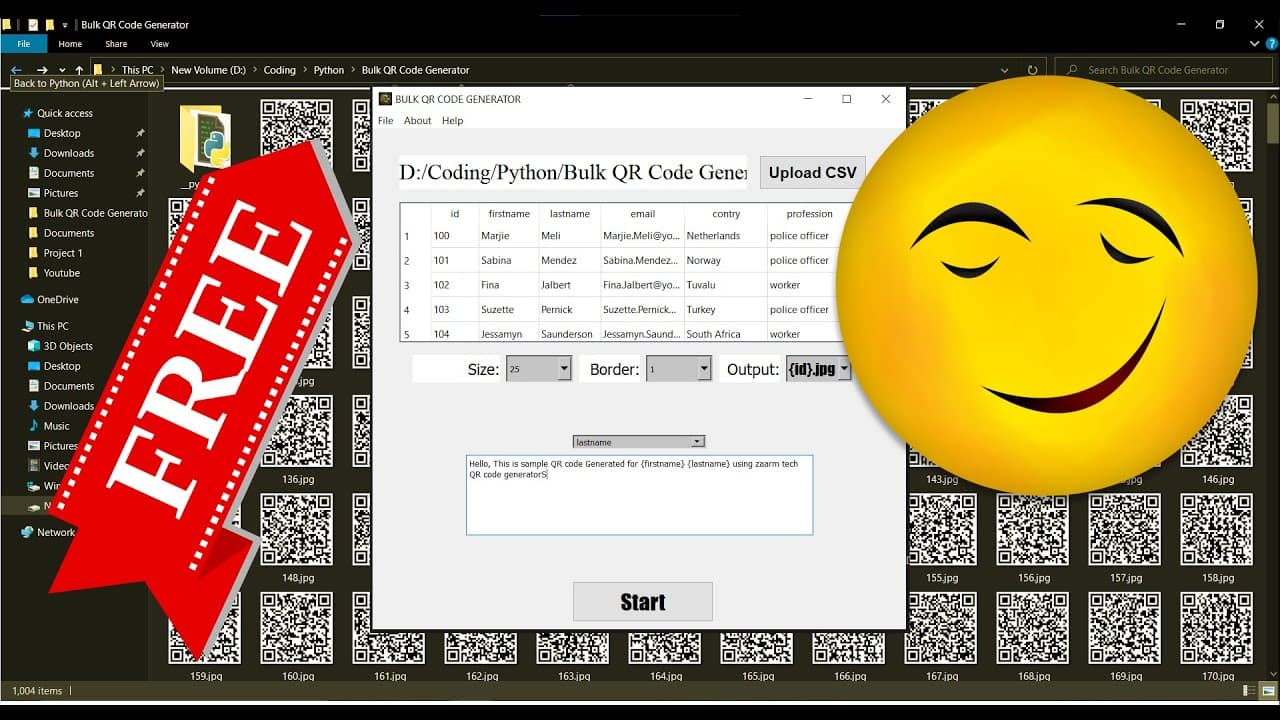
Task: Switch Explorer to large icons view
Action: 1266,691
